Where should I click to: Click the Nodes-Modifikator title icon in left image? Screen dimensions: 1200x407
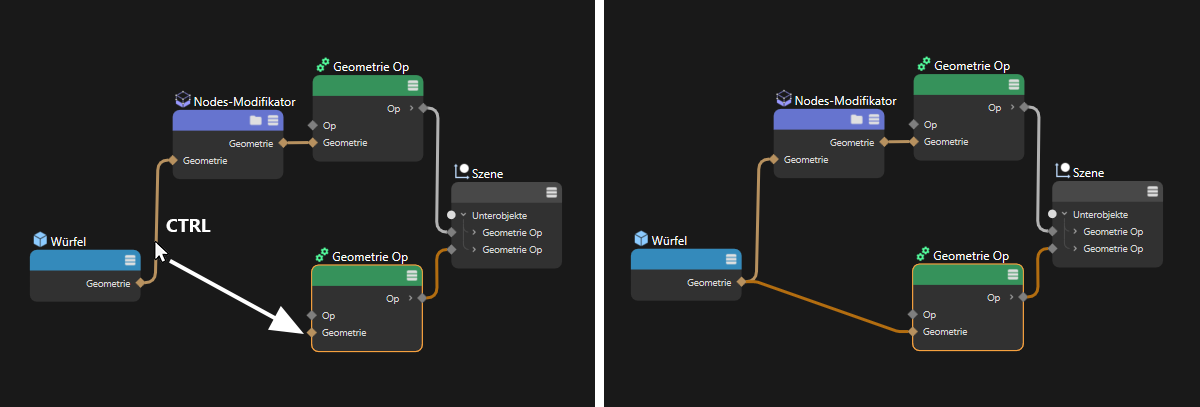pyautogui.click(x=182, y=100)
